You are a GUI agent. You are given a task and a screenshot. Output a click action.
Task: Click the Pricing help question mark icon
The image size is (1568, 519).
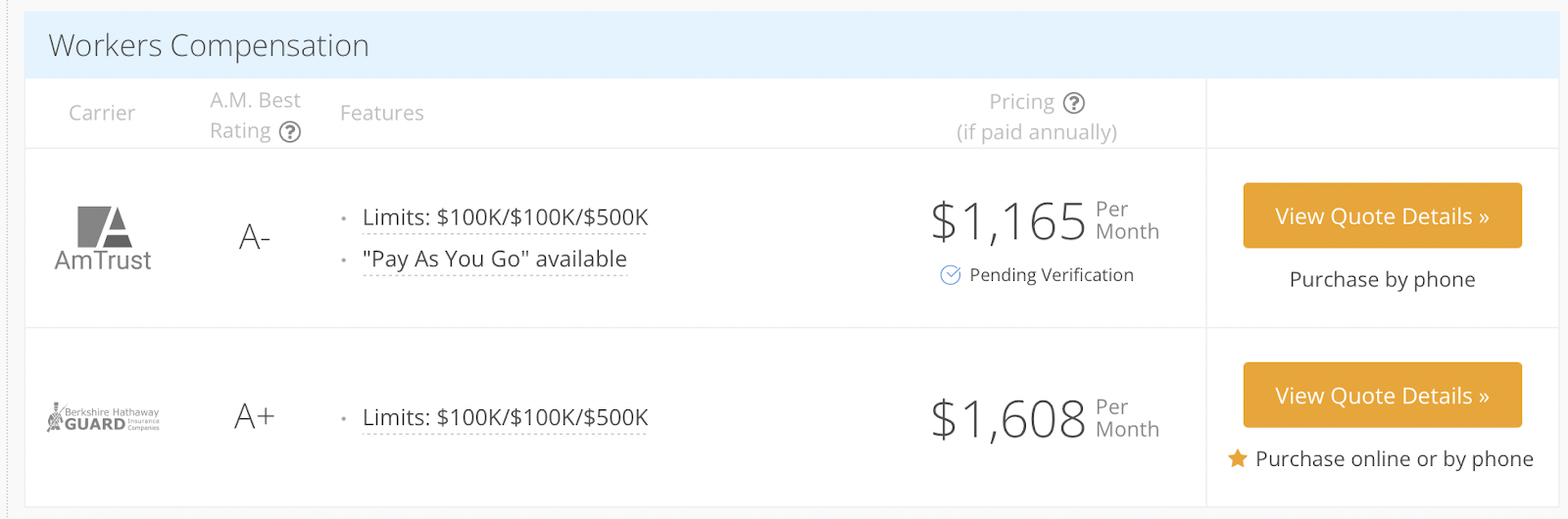click(x=1074, y=103)
